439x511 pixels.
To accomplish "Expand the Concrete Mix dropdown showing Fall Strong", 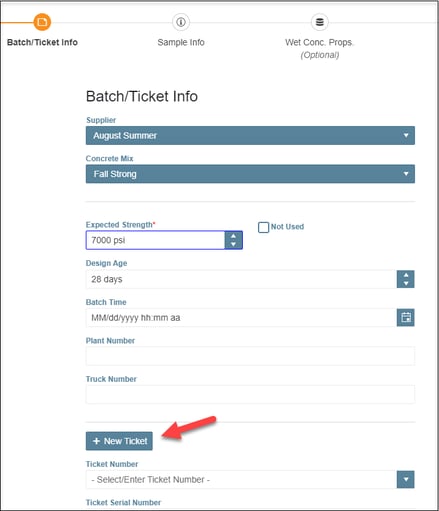I will (250, 174).
